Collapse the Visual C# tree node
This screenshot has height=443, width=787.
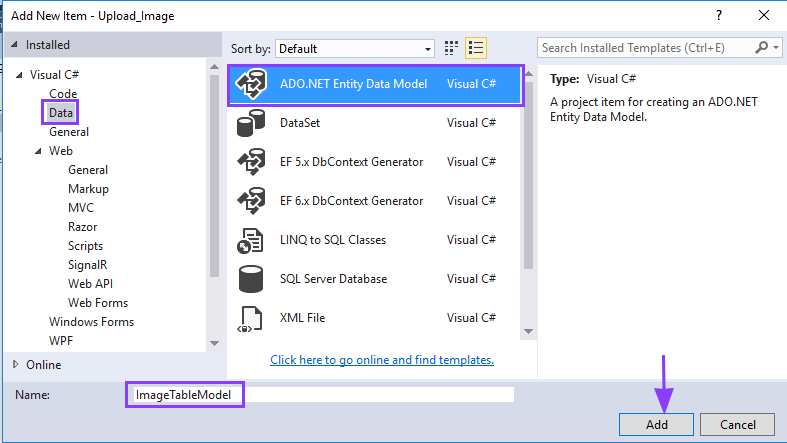20,74
